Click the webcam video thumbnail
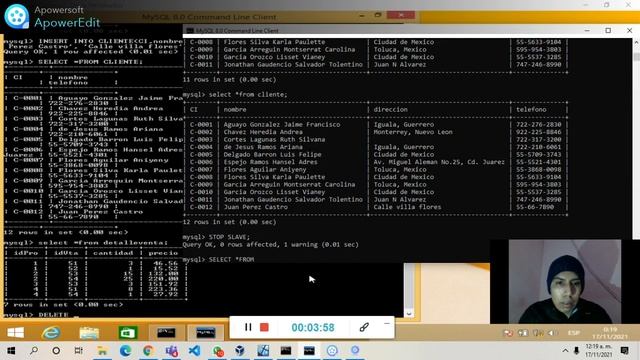Screen dimensions: 640x360 pyautogui.click(x=565, y=281)
